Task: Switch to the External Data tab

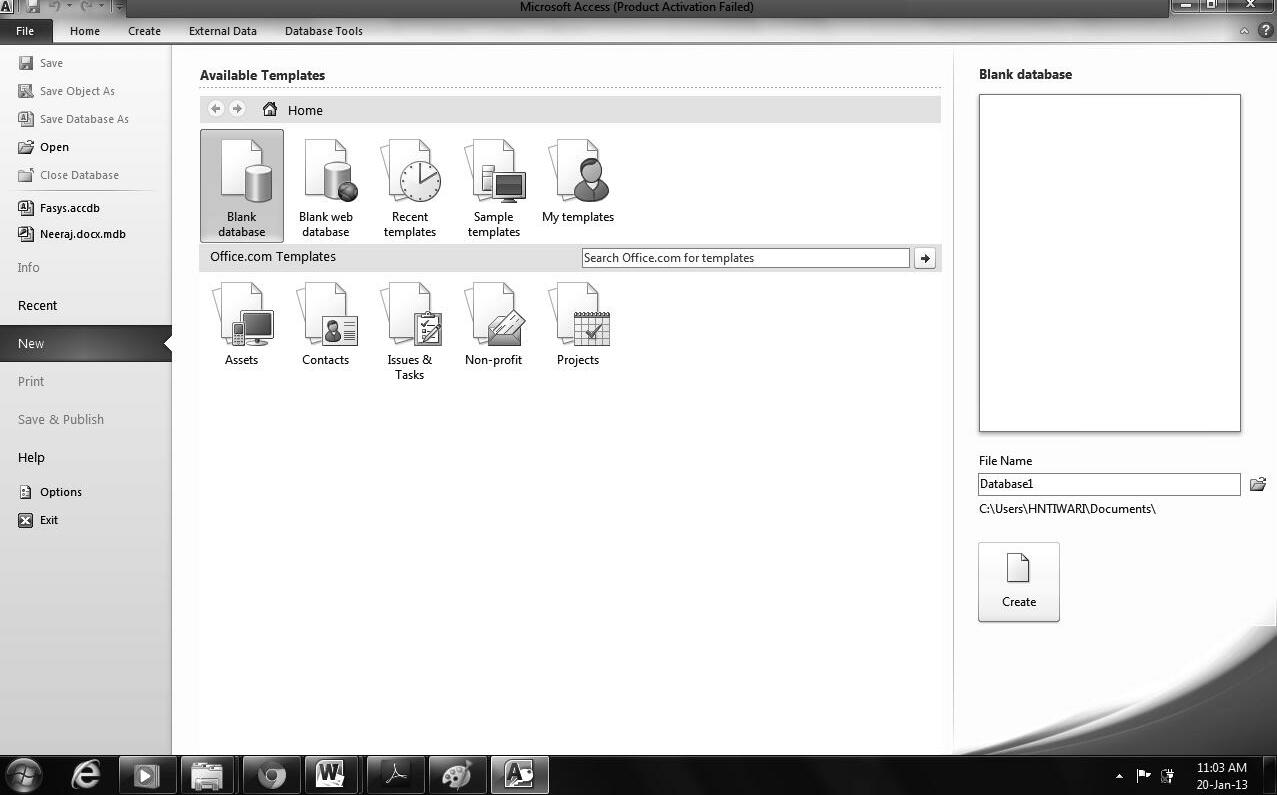Action: click(x=223, y=31)
